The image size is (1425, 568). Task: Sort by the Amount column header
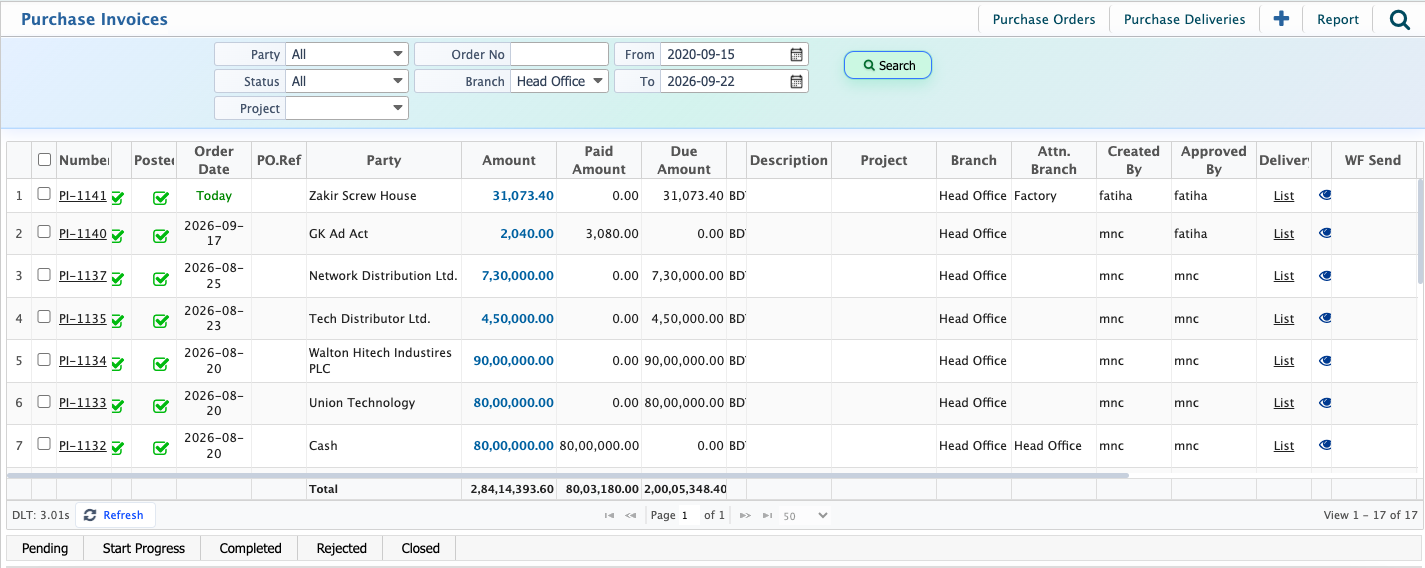pyautogui.click(x=508, y=160)
